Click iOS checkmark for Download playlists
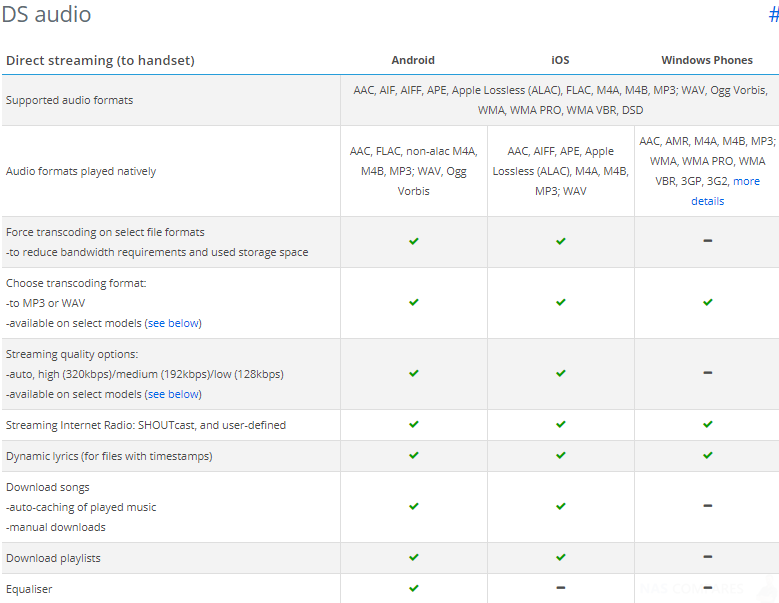779x603 pixels. 560,558
